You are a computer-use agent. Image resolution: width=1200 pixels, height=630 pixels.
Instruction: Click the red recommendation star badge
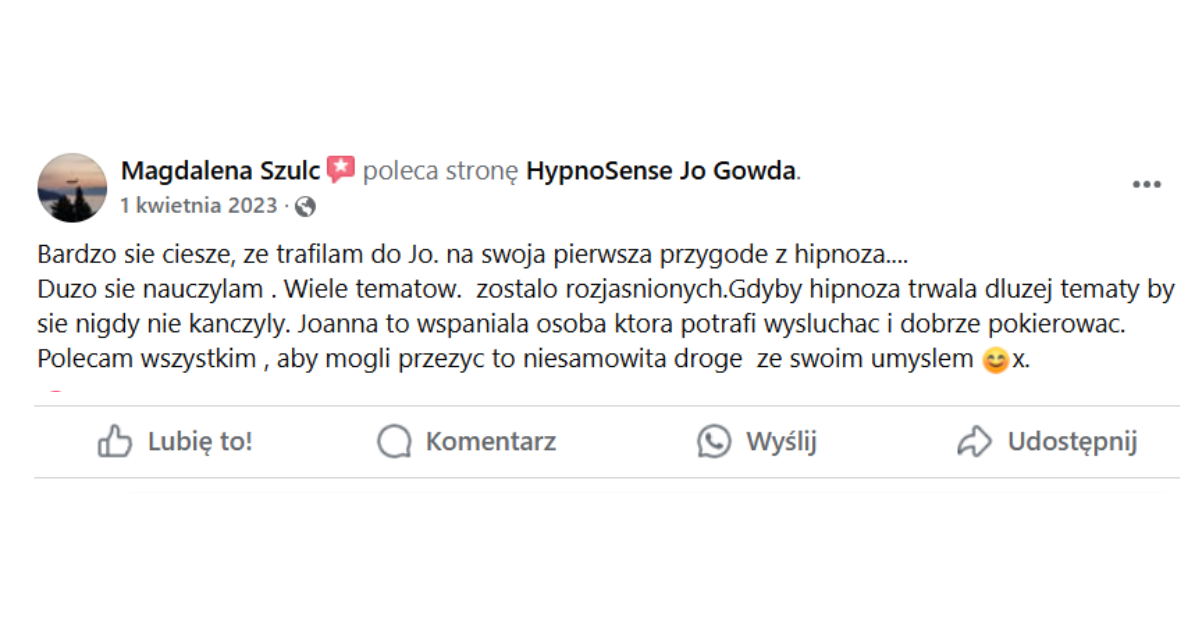(x=341, y=171)
